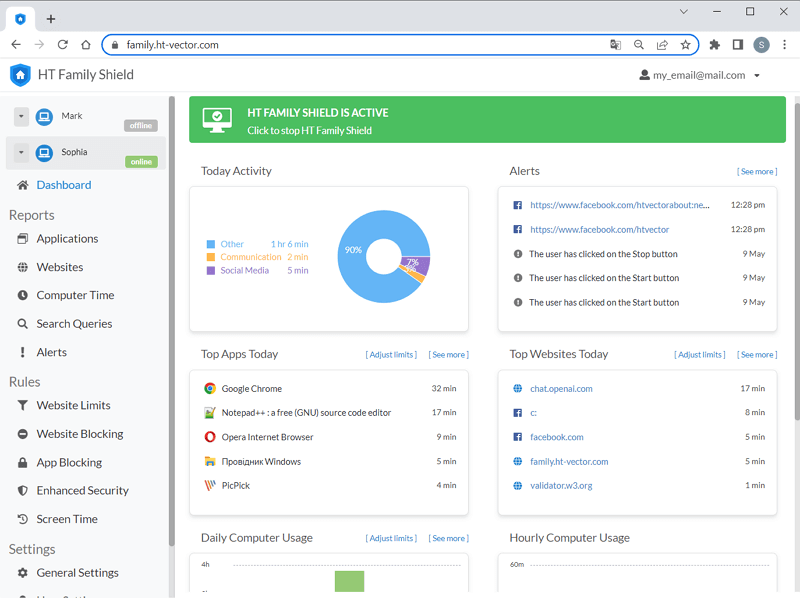Click the browser home button

point(86,45)
